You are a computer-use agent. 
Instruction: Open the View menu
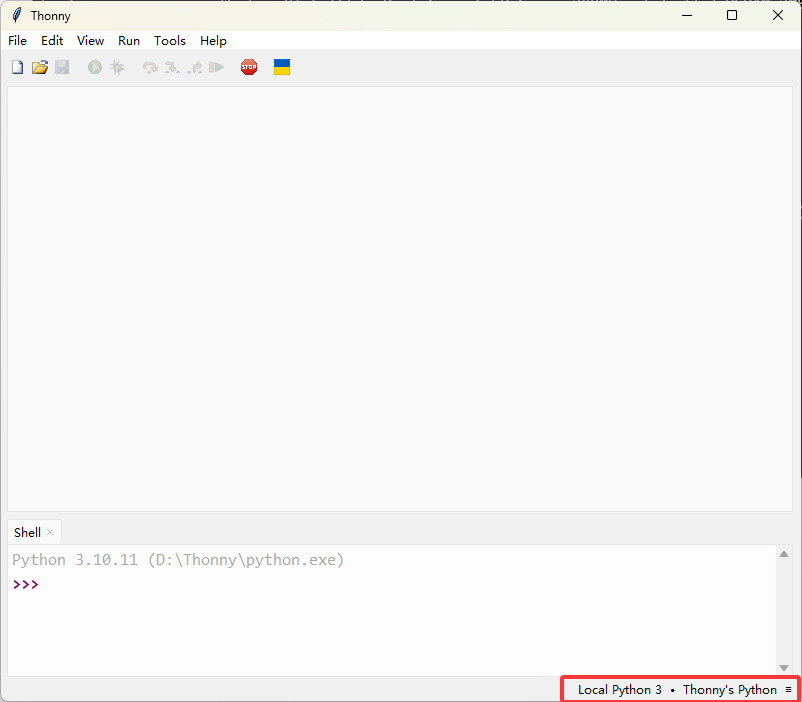(x=90, y=41)
